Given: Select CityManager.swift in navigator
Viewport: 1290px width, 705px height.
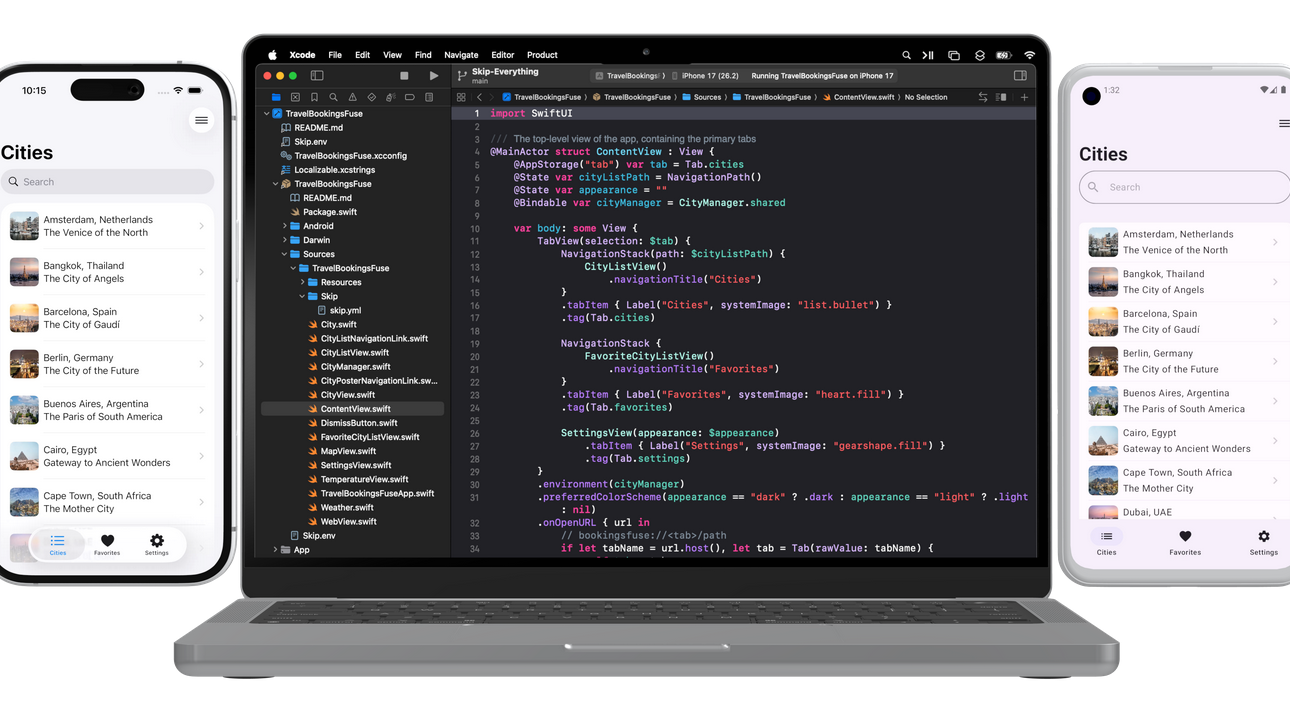Looking at the screenshot, I should click(352, 367).
